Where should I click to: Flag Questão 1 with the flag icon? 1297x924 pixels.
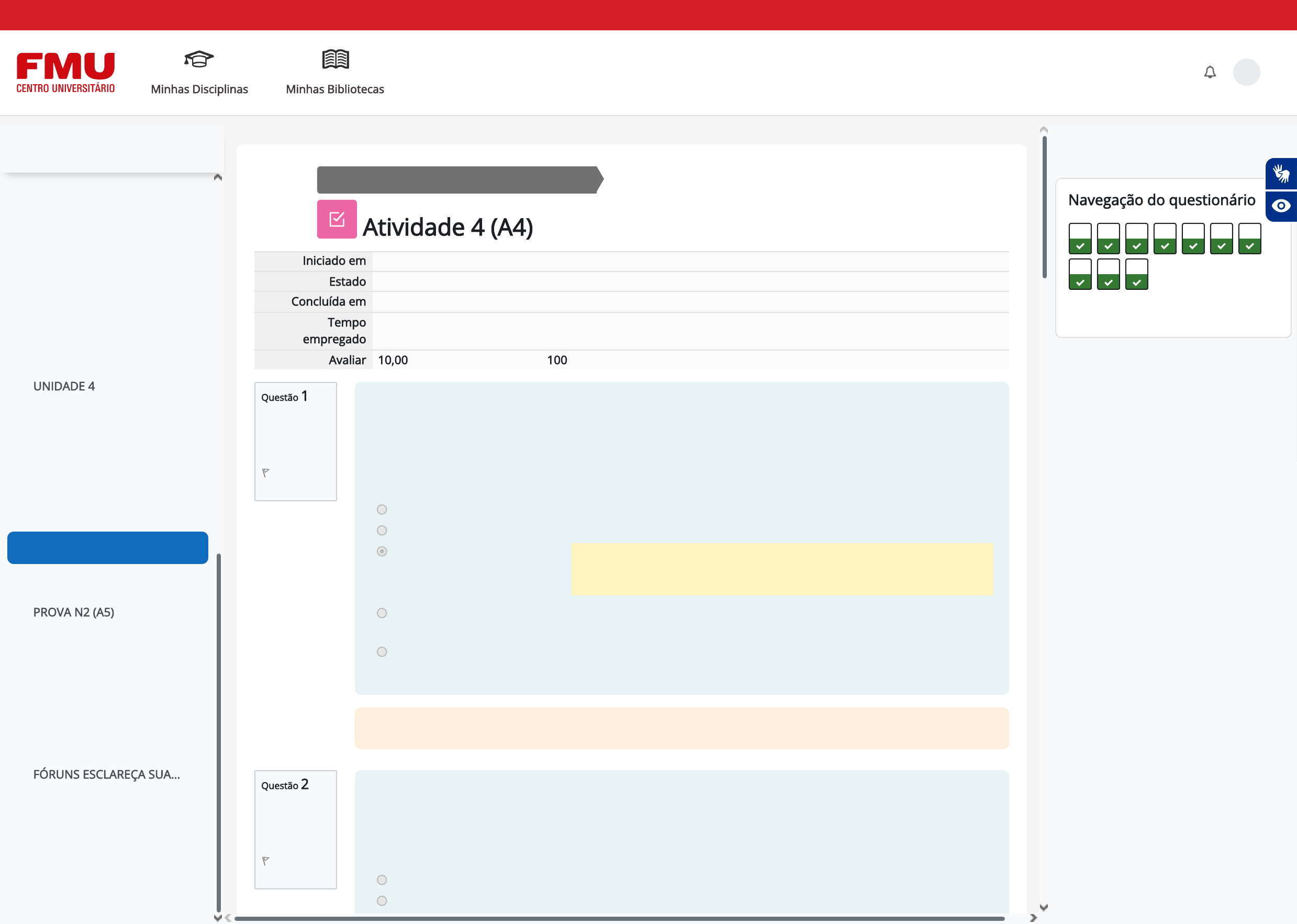[x=266, y=472]
